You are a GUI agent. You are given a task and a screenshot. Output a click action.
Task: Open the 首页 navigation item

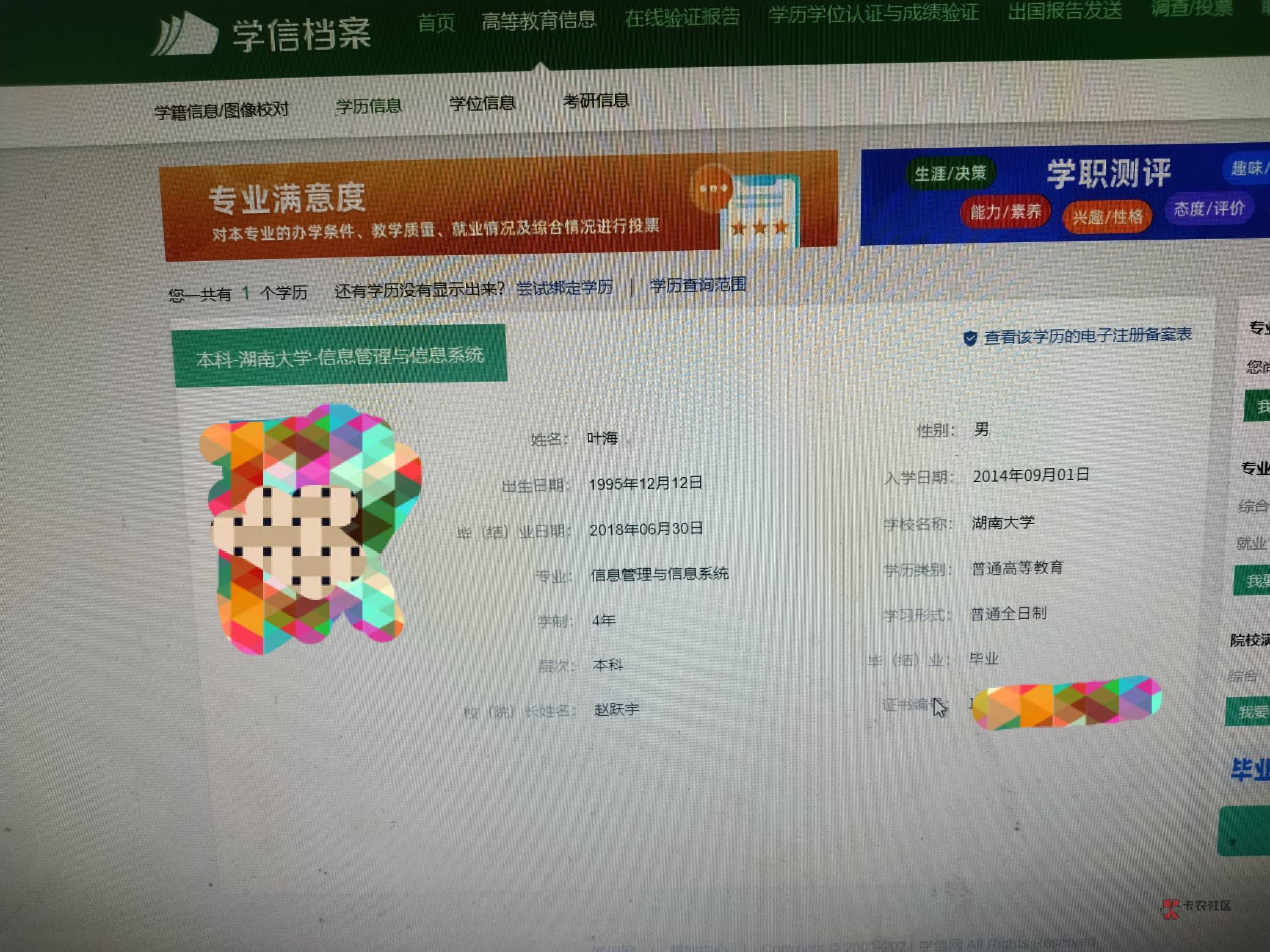pyautogui.click(x=436, y=23)
